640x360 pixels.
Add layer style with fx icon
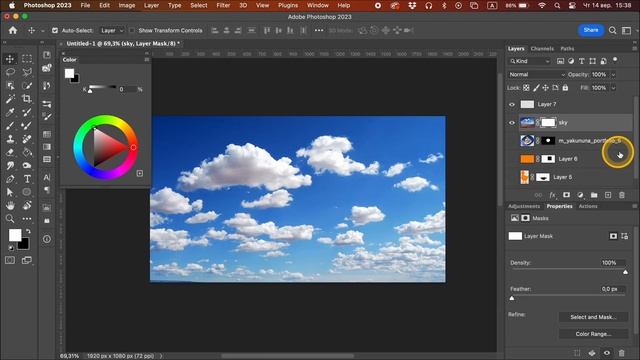tap(552, 195)
